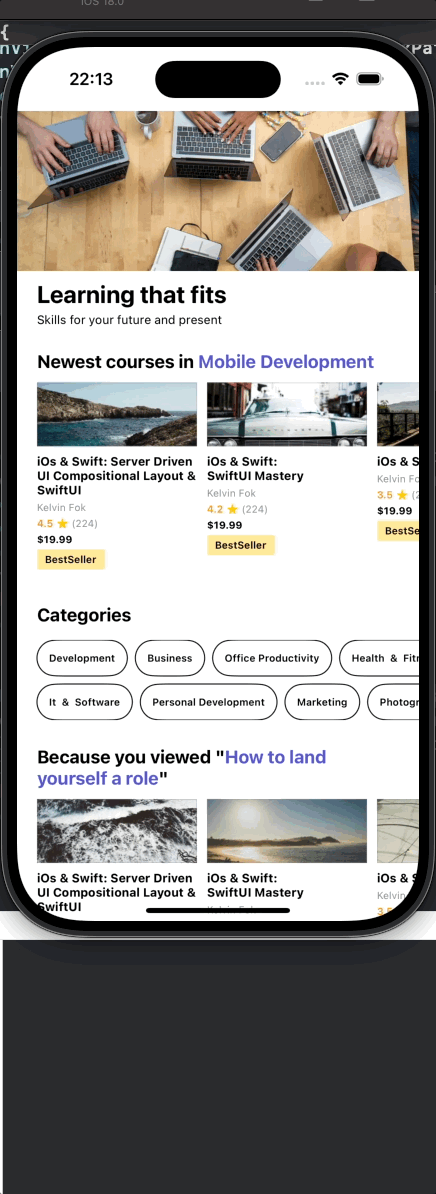Viewport: 436px width, 1194px height.
Task: Click the 'Learning that fits' headline
Action: [x=132, y=295]
